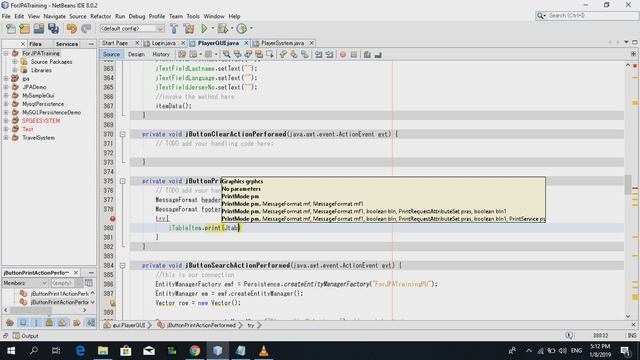The width and height of the screenshot is (640, 360).
Task: Click the Toggle Rectangular Selection editor icon
Action: (x=270, y=54)
